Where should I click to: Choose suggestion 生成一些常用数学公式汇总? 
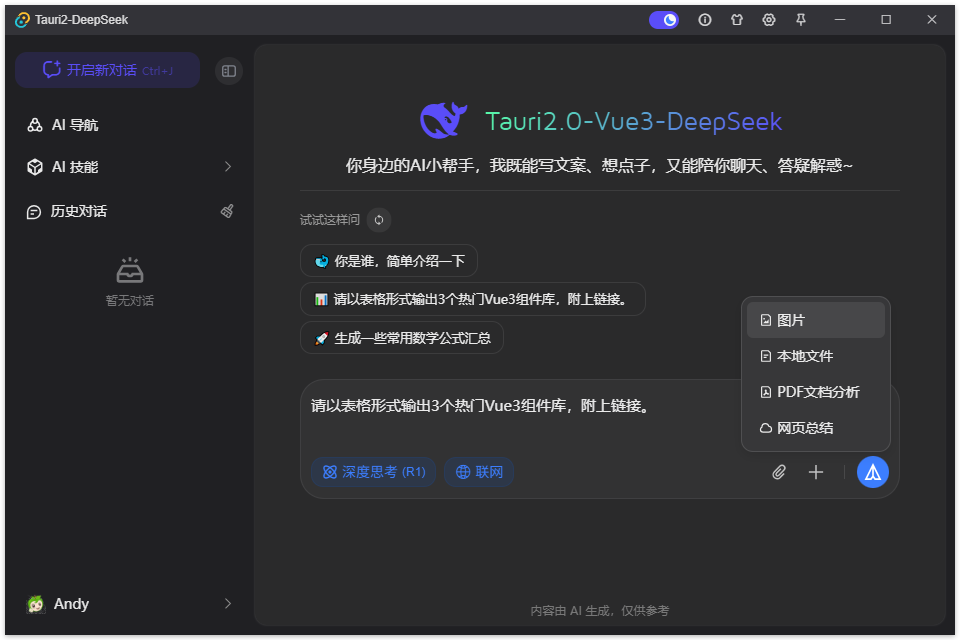click(x=402, y=338)
